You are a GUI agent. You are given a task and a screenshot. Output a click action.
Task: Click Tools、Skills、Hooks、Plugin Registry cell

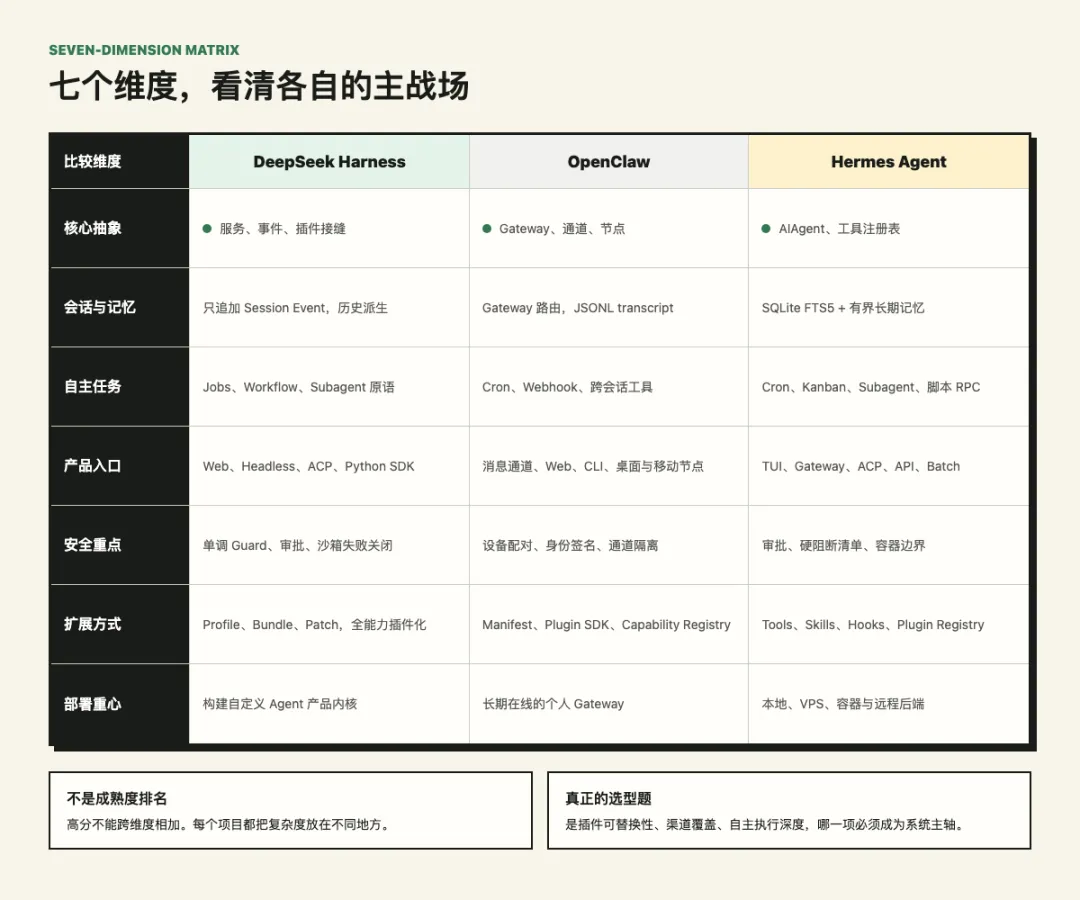coord(889,625)
